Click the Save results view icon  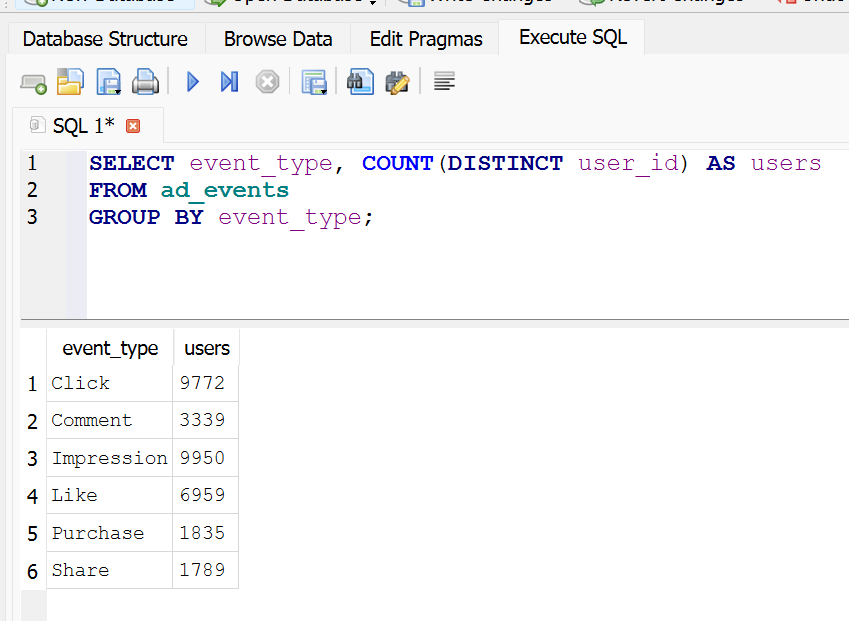[314, 82]
